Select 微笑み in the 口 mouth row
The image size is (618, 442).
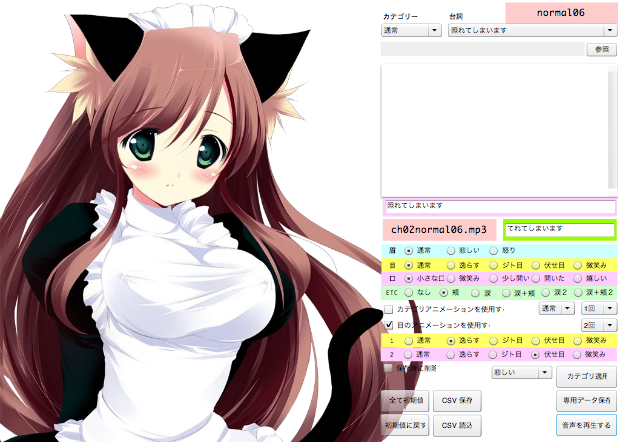pos(451,279)
